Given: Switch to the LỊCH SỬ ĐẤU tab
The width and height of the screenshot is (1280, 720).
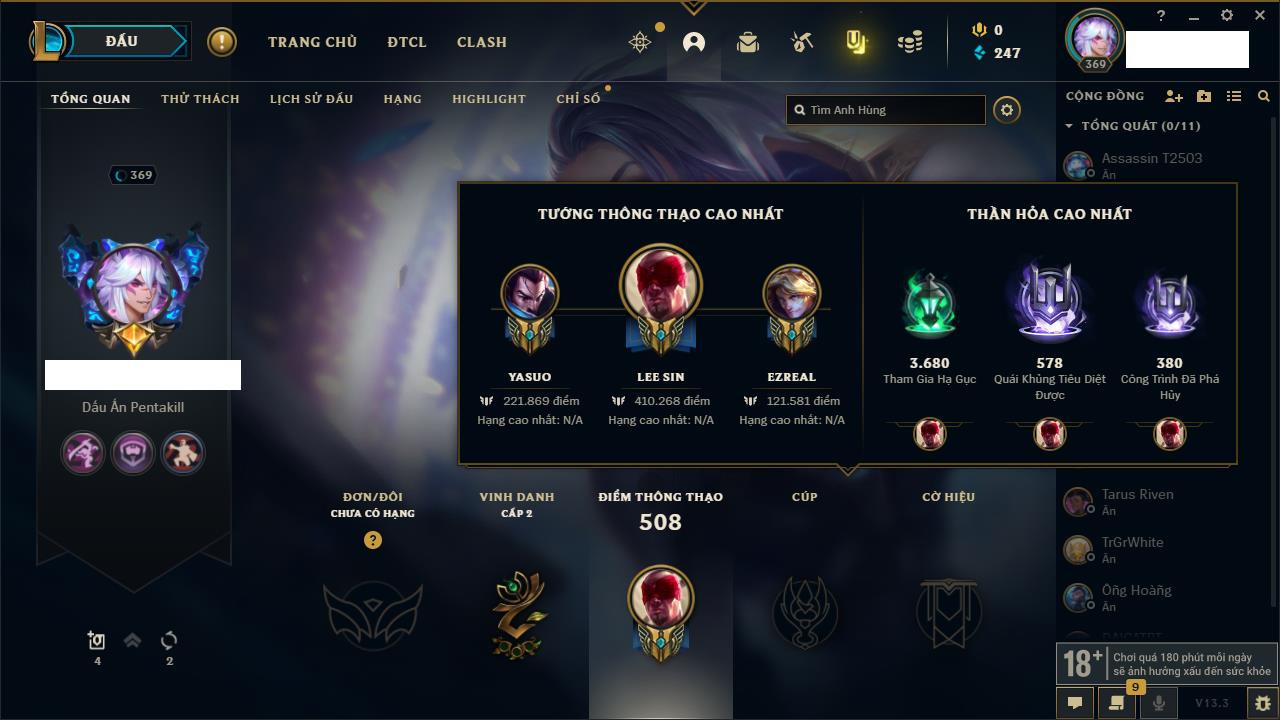Looking at the screenshot, I should tap(311, 99).
